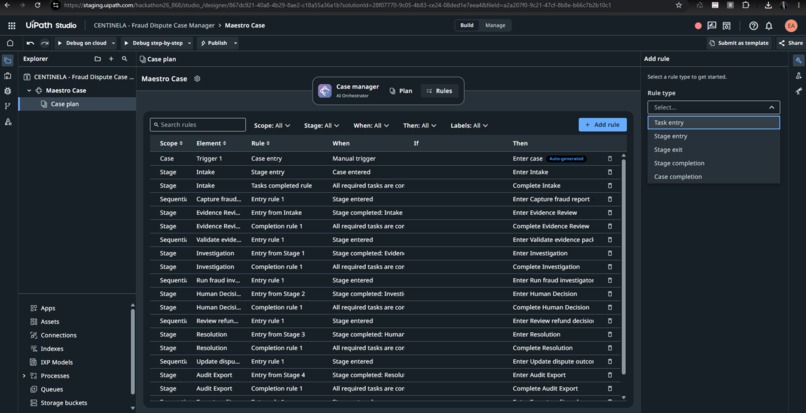Delete the Enter Resolution rule

point(610,334)
